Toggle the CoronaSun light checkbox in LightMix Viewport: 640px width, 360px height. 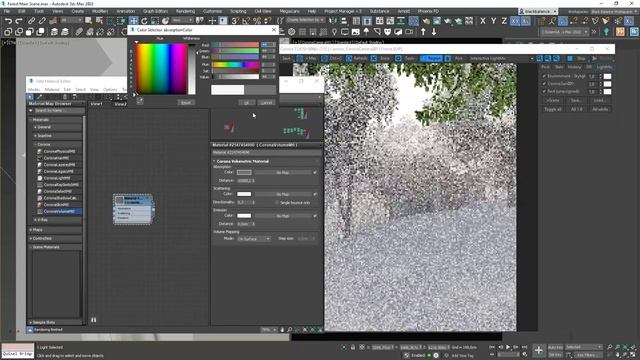point(544,84)
